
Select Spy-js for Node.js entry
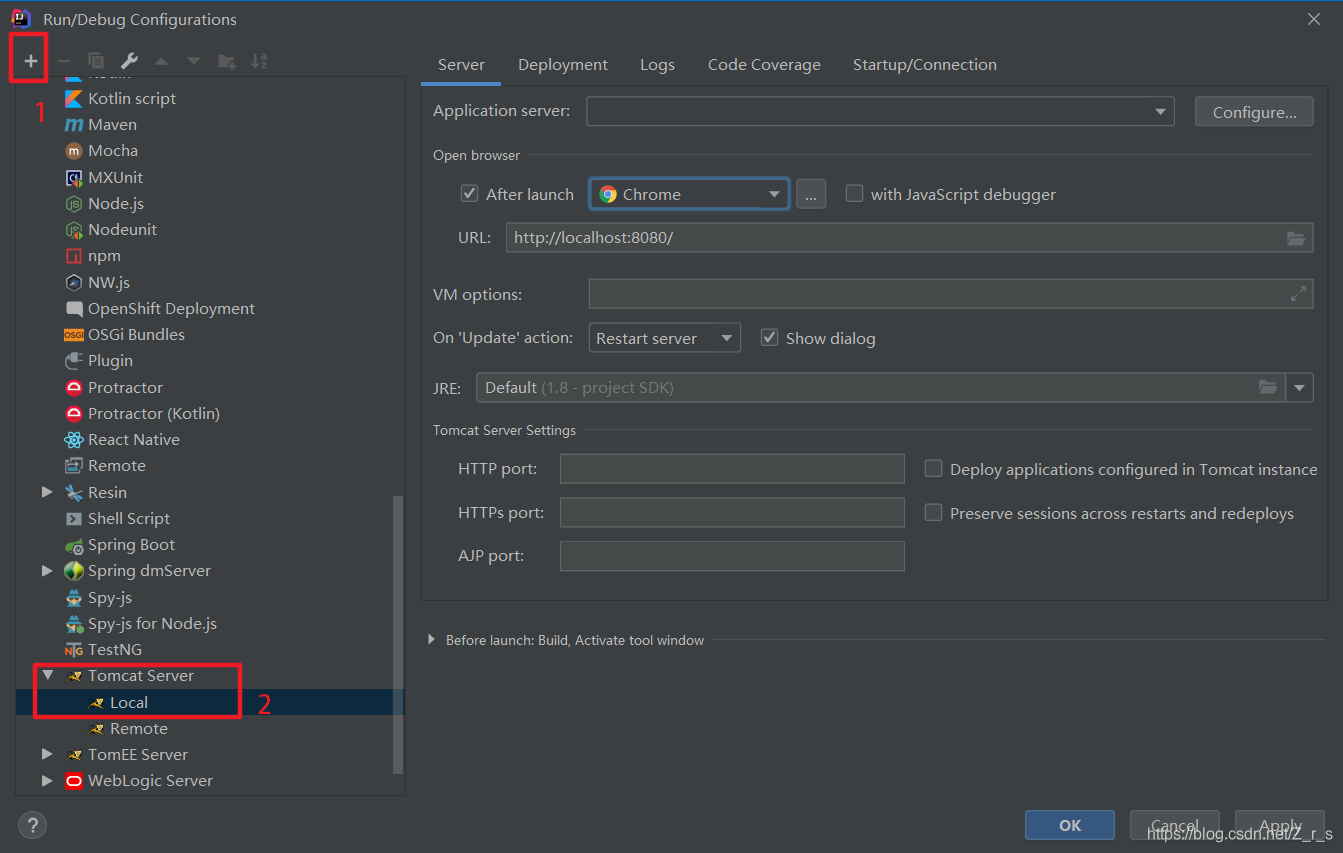click(152, 623)
